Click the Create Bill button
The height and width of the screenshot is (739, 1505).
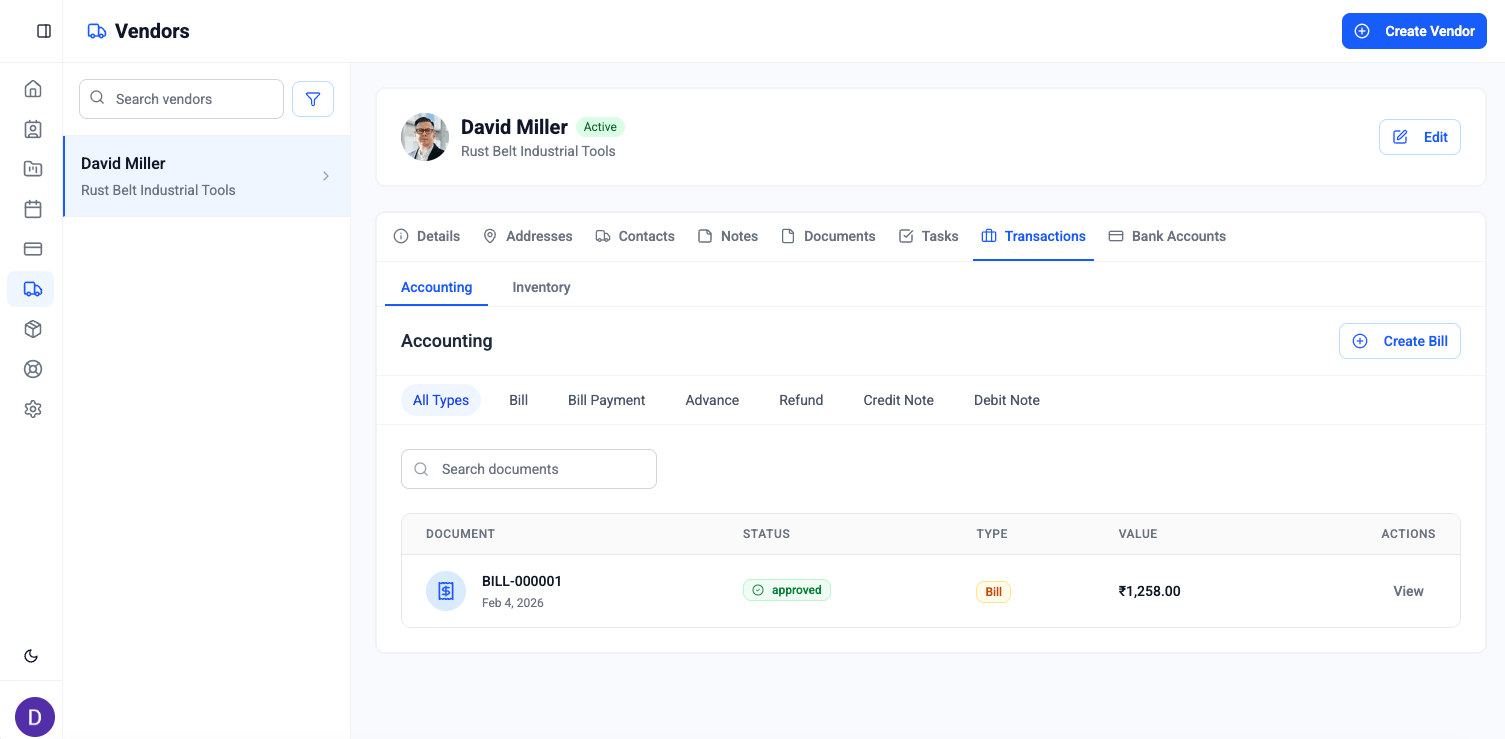tap(1400, 341)
